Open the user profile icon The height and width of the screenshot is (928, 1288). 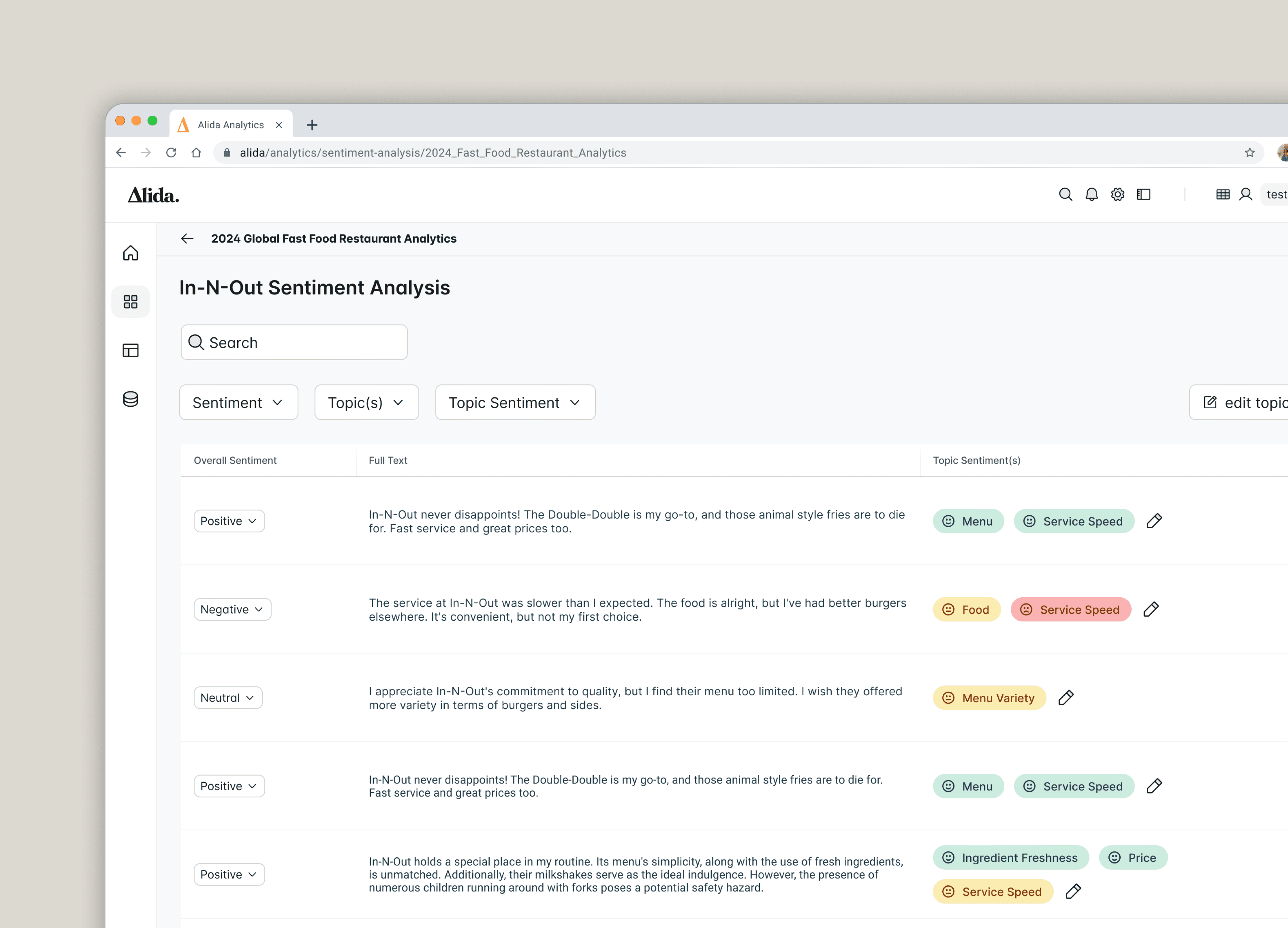click(1245, 195)
